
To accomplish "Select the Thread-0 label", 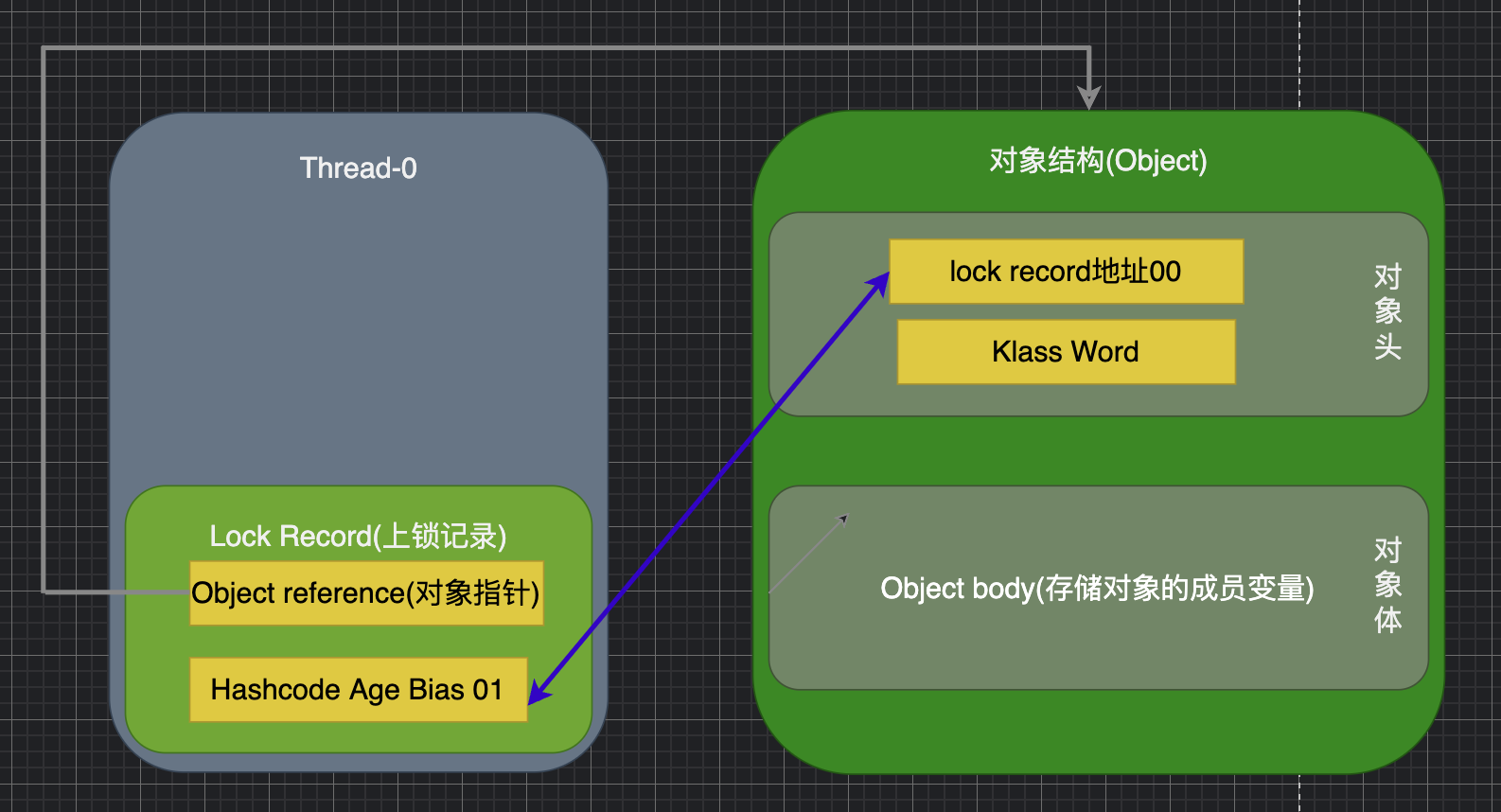I will (x=358, y=168).
